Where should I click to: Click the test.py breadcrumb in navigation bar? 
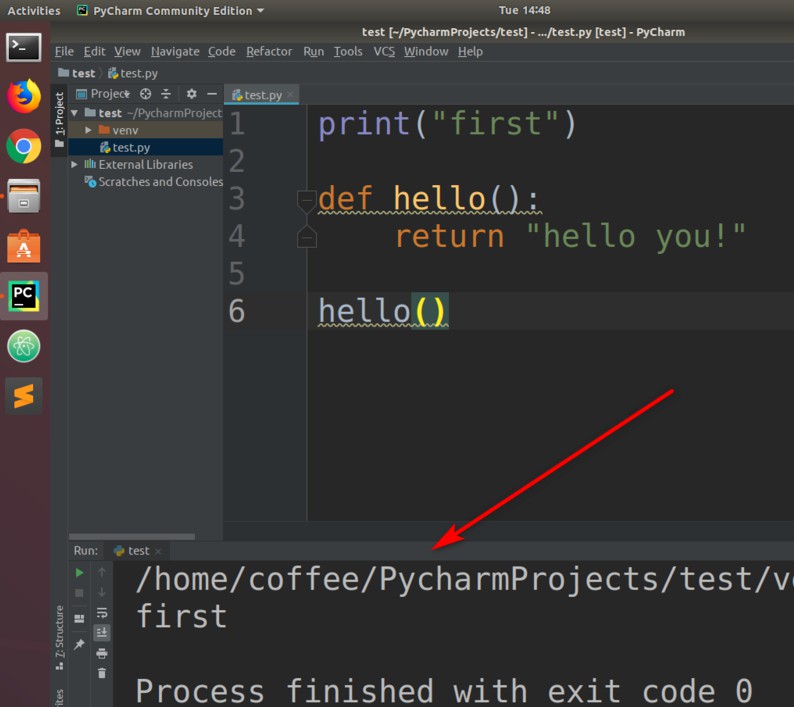133,73
